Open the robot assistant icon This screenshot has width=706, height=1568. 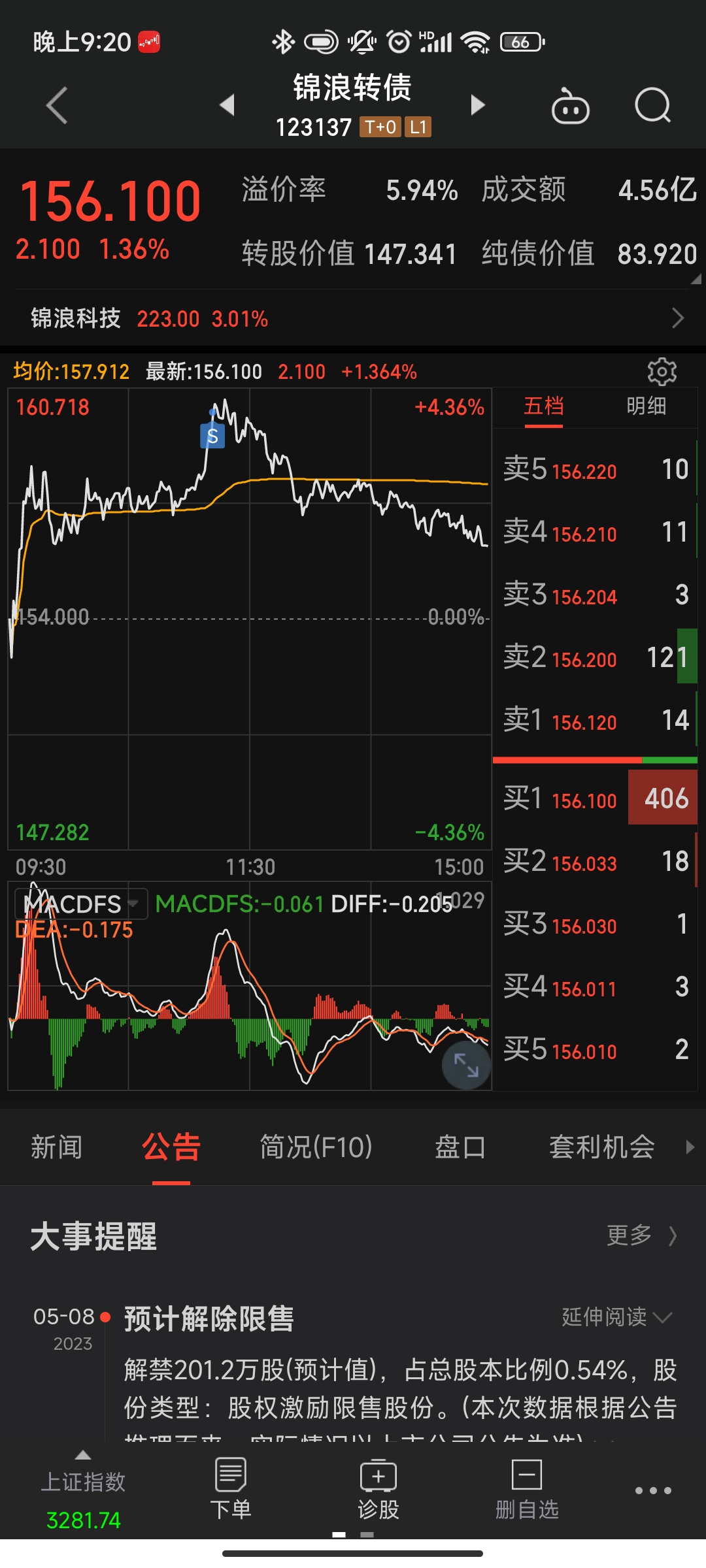pos(571,106)
